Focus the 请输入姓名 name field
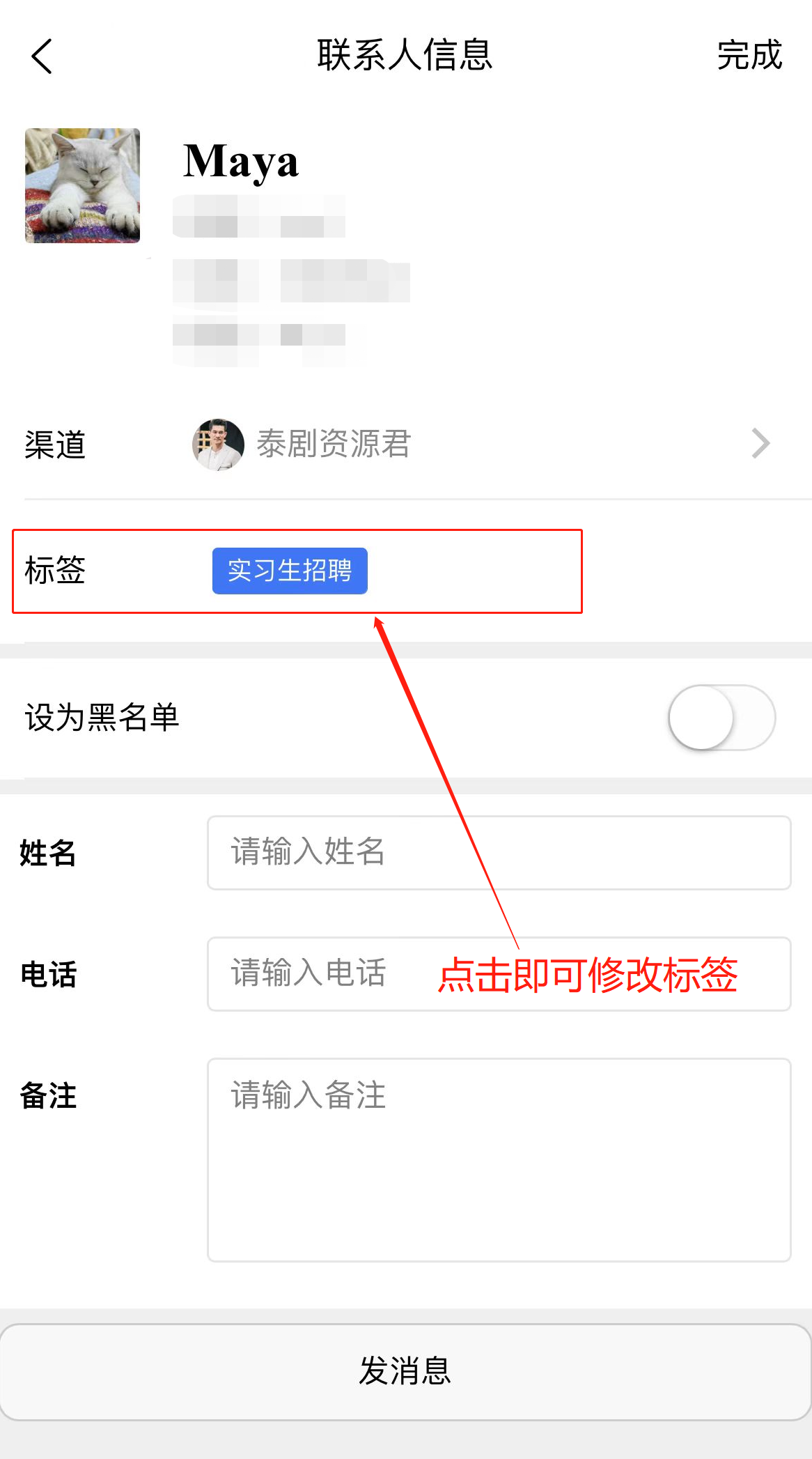This screenshot has height=1459, width=812. [x=499, y=853]
